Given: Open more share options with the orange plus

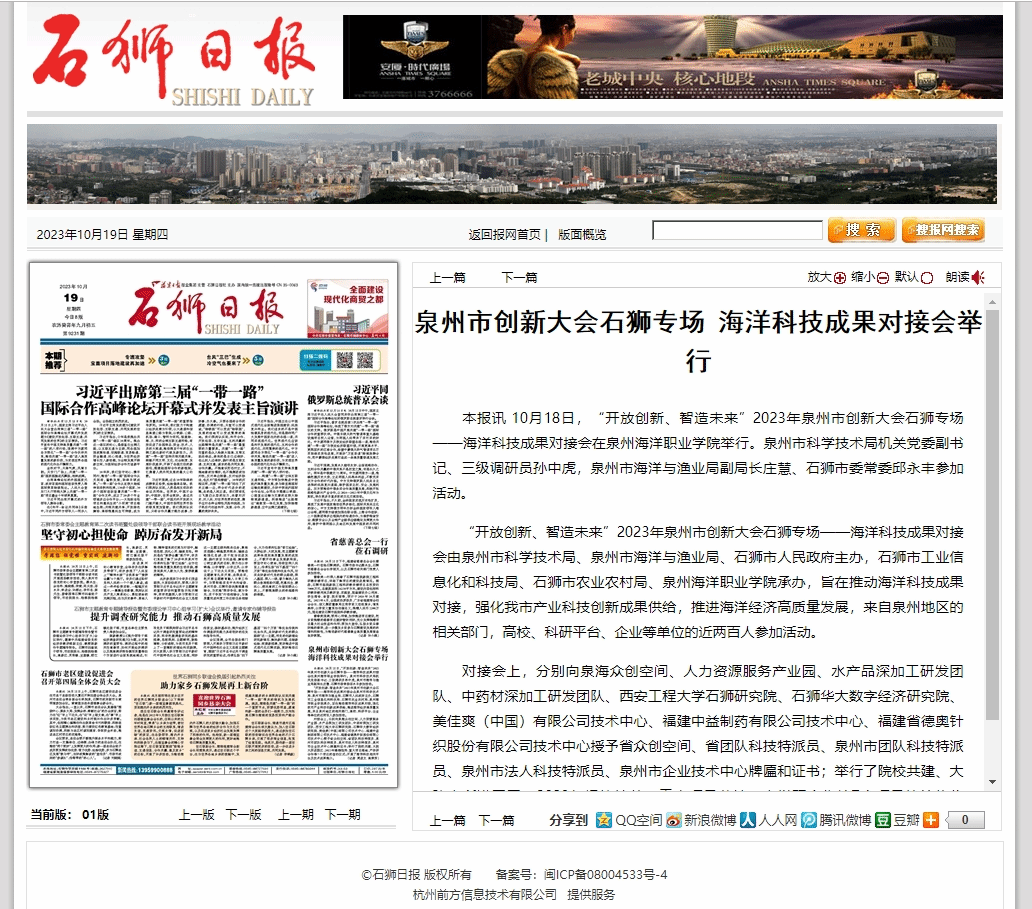Looking at the screenshot, I should click(931, 820).
